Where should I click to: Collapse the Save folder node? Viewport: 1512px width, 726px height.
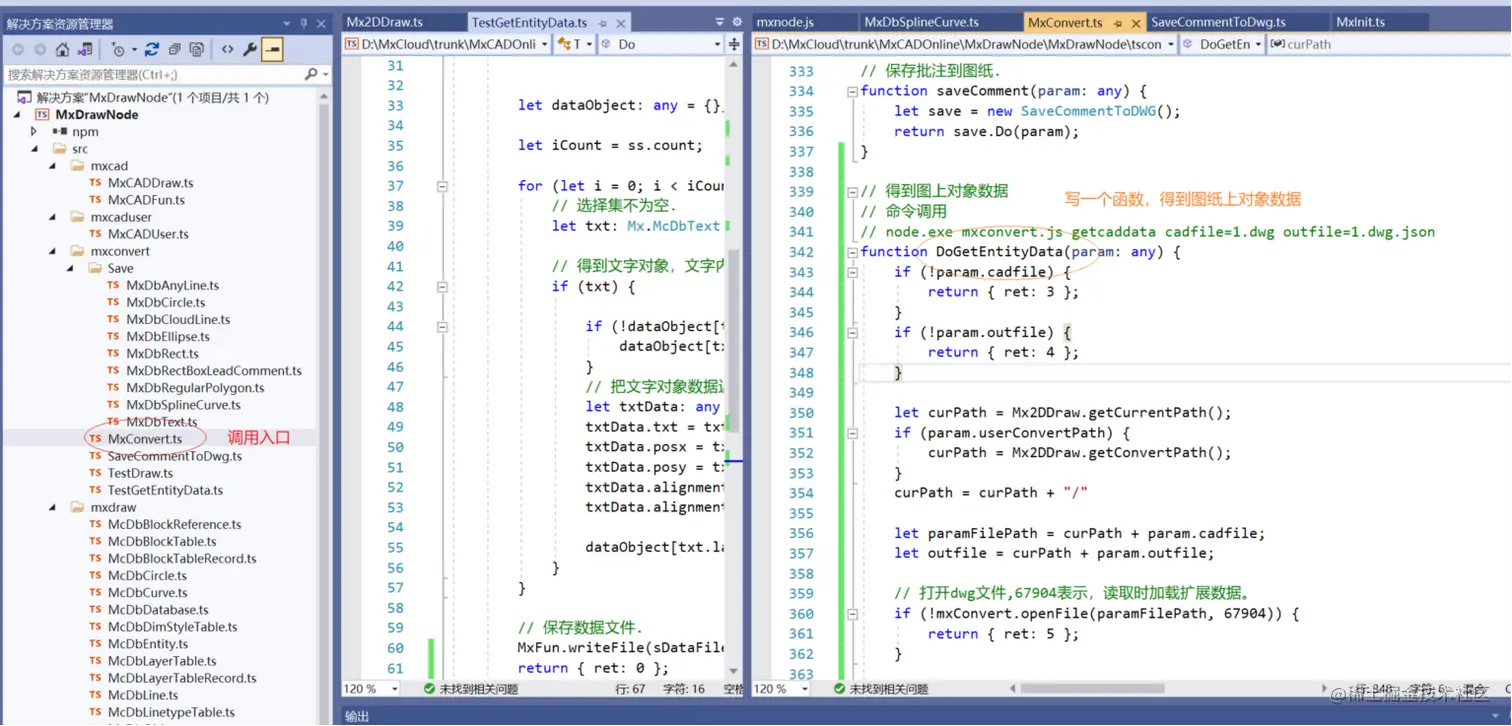[x=71, y=268]
